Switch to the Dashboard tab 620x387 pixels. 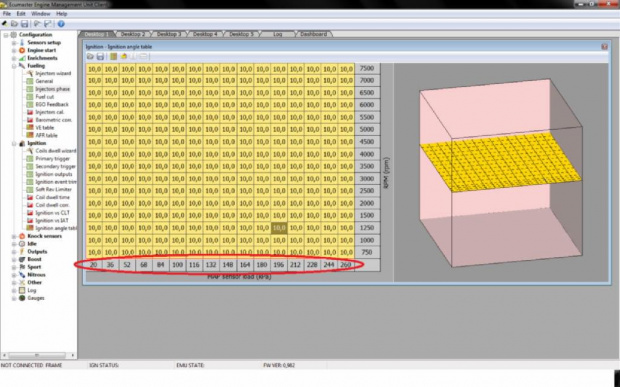(x=313, y=34)
